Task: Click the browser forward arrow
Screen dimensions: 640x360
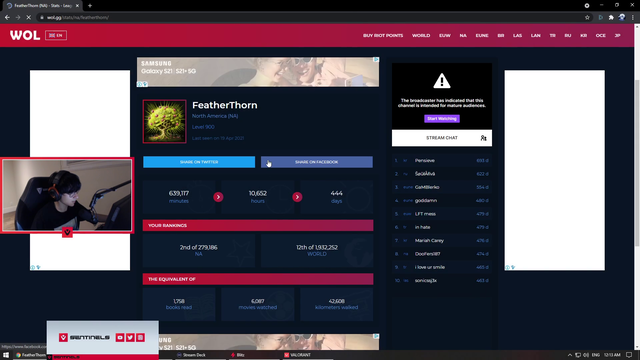Action: [x=18, y=18]
